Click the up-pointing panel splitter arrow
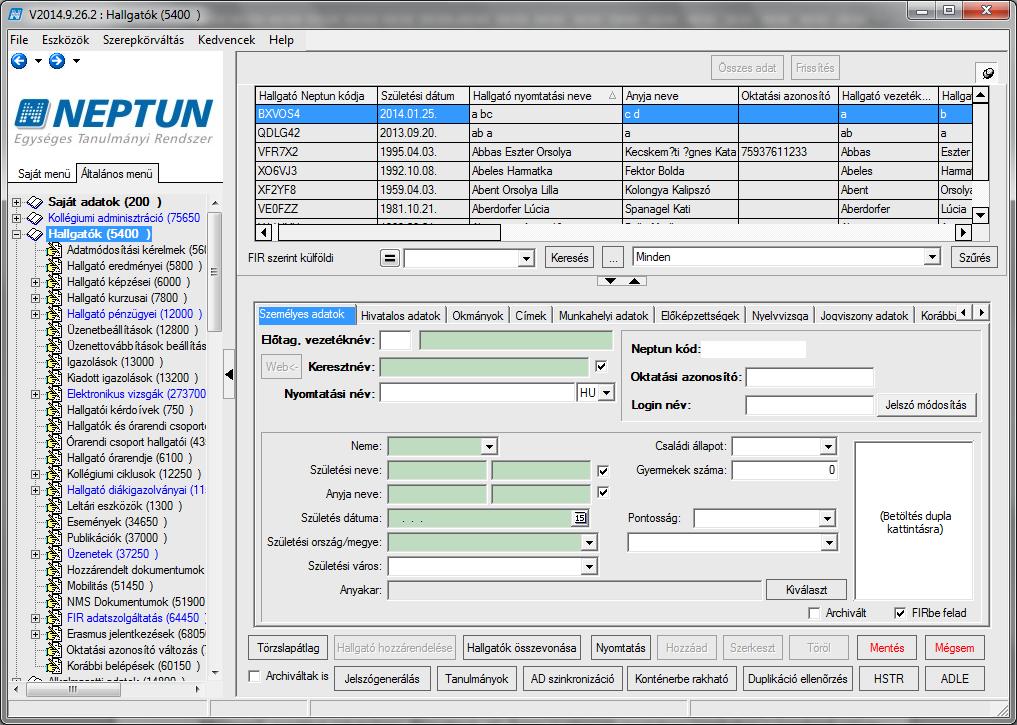 [x=634, y=281]
